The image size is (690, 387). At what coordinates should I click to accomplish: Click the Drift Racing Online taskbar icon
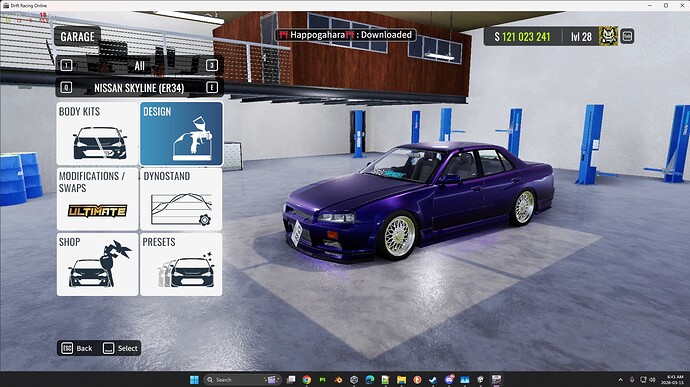496,380
